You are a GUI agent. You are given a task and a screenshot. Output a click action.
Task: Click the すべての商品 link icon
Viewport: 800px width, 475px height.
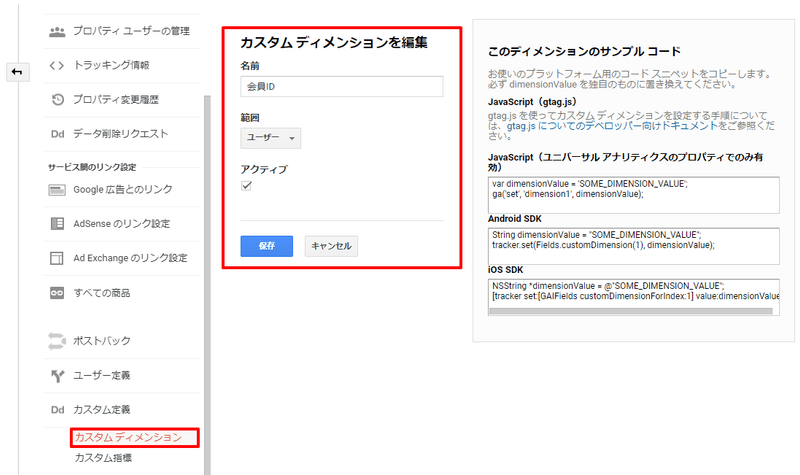(x=57, y=293)
